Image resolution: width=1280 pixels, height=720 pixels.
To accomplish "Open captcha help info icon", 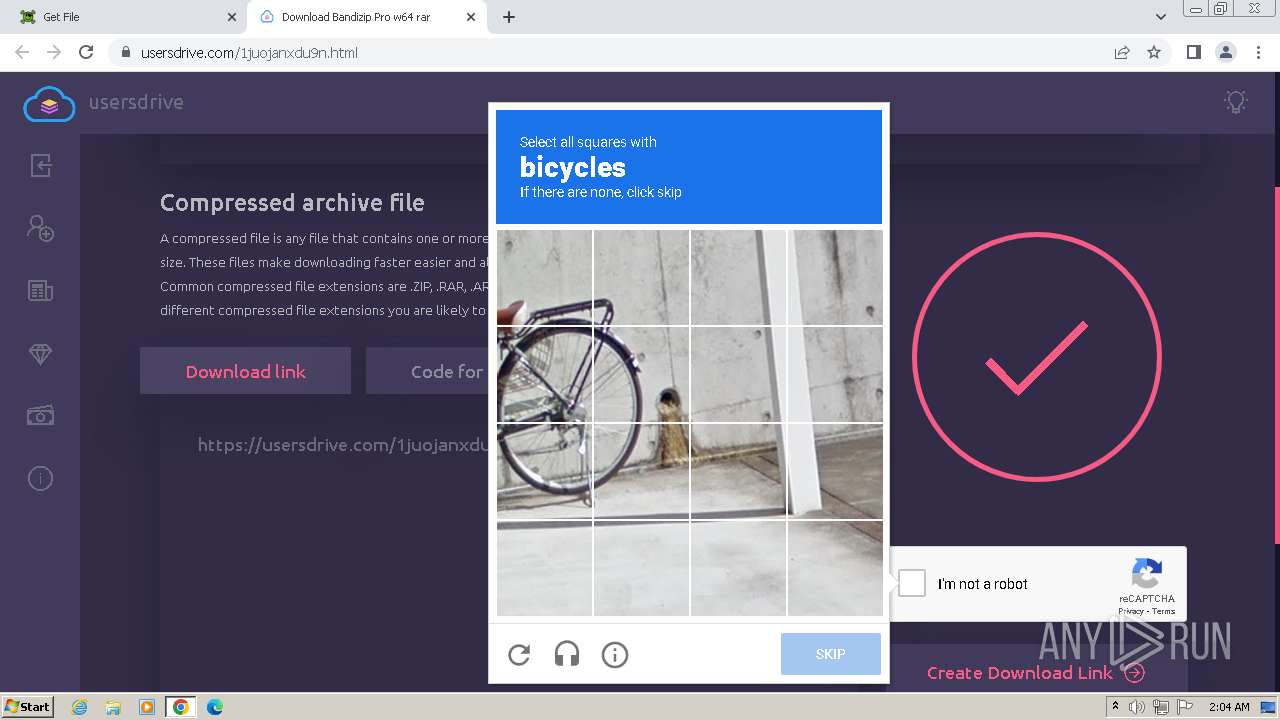I will tap(615, 655).
